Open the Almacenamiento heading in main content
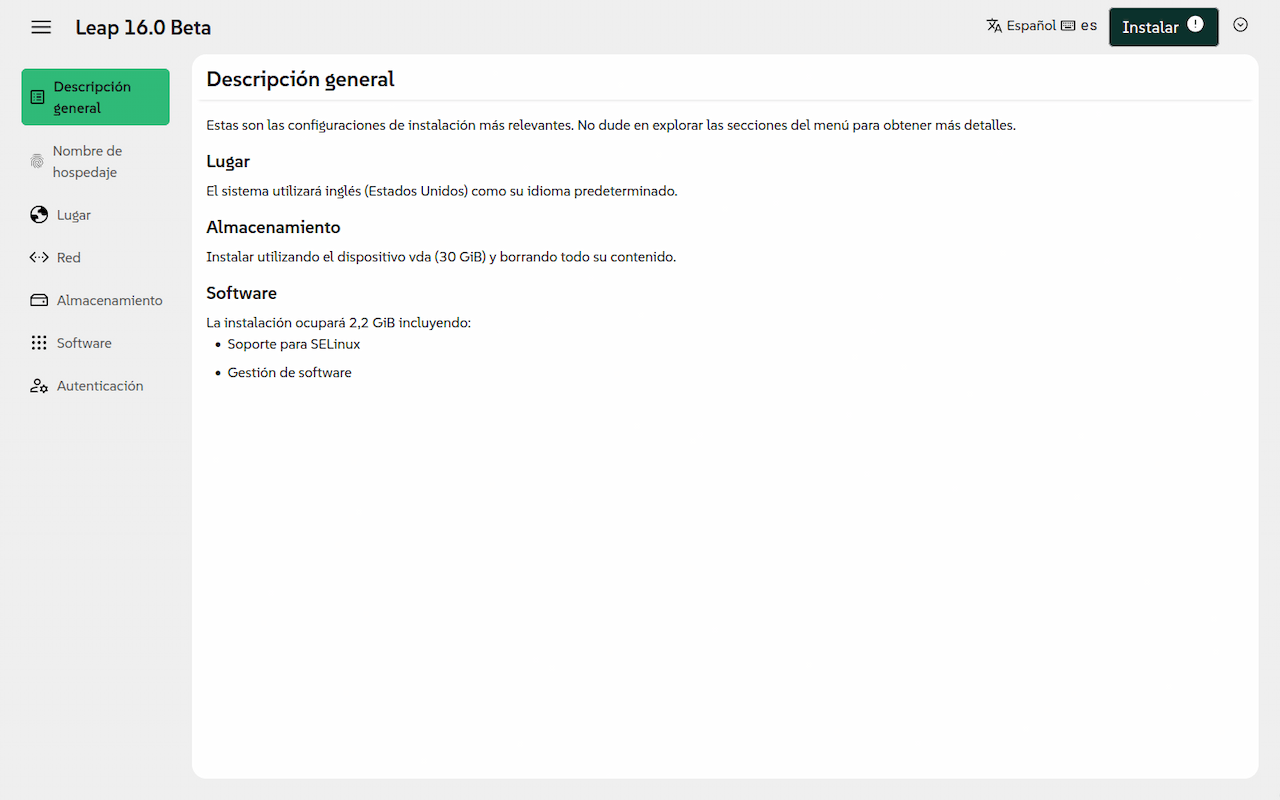 273,227
